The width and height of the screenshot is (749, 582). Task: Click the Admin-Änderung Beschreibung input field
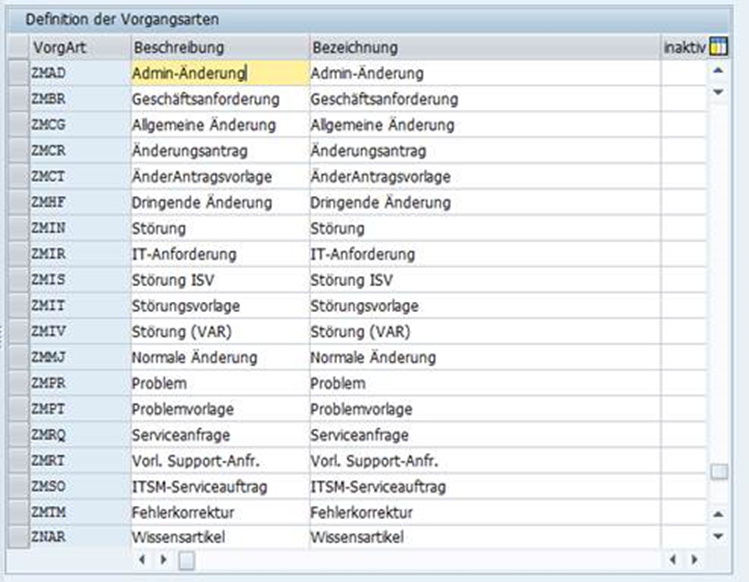[219, 73]
